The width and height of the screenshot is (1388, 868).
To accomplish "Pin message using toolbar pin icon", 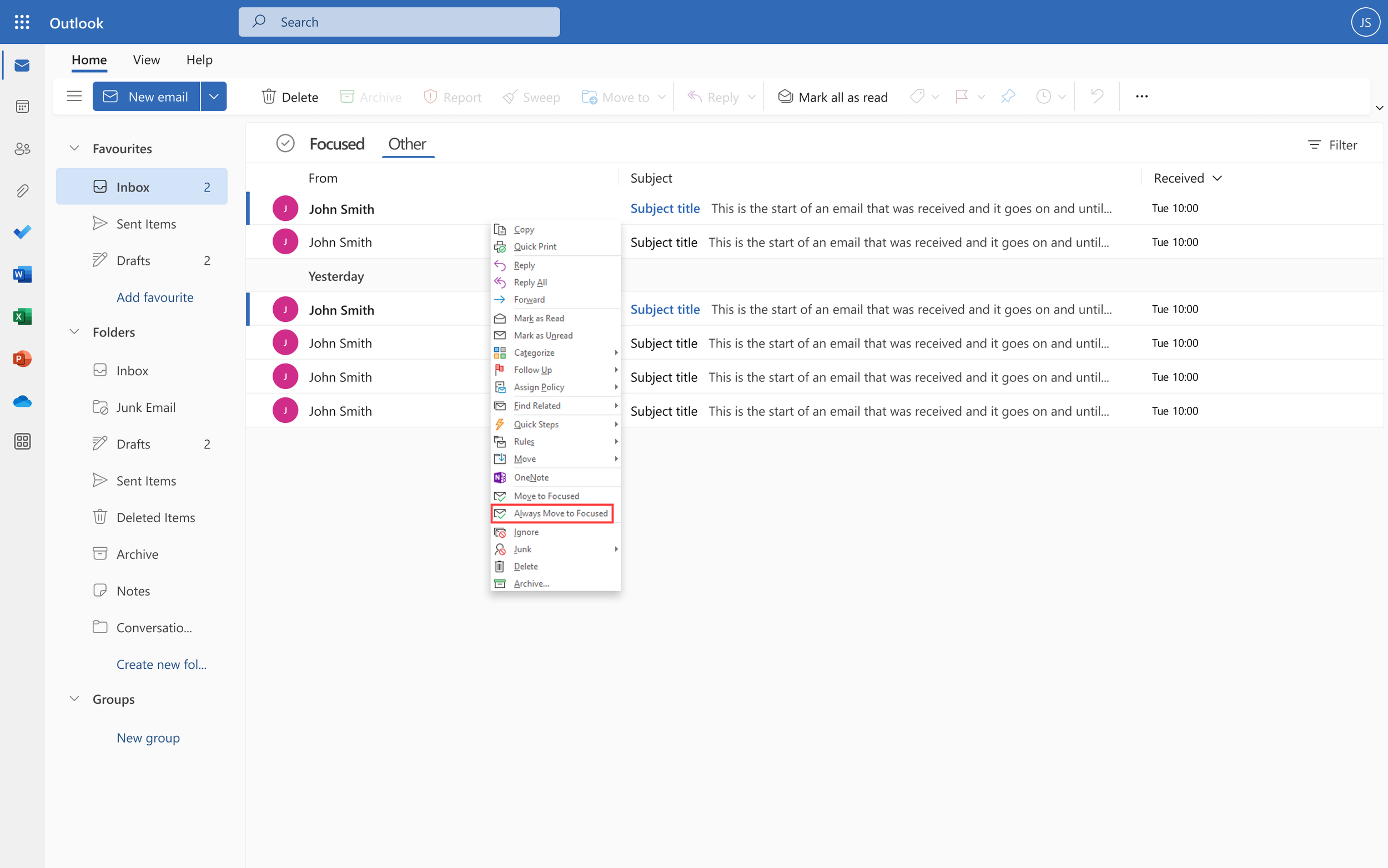I will 1008,97.
